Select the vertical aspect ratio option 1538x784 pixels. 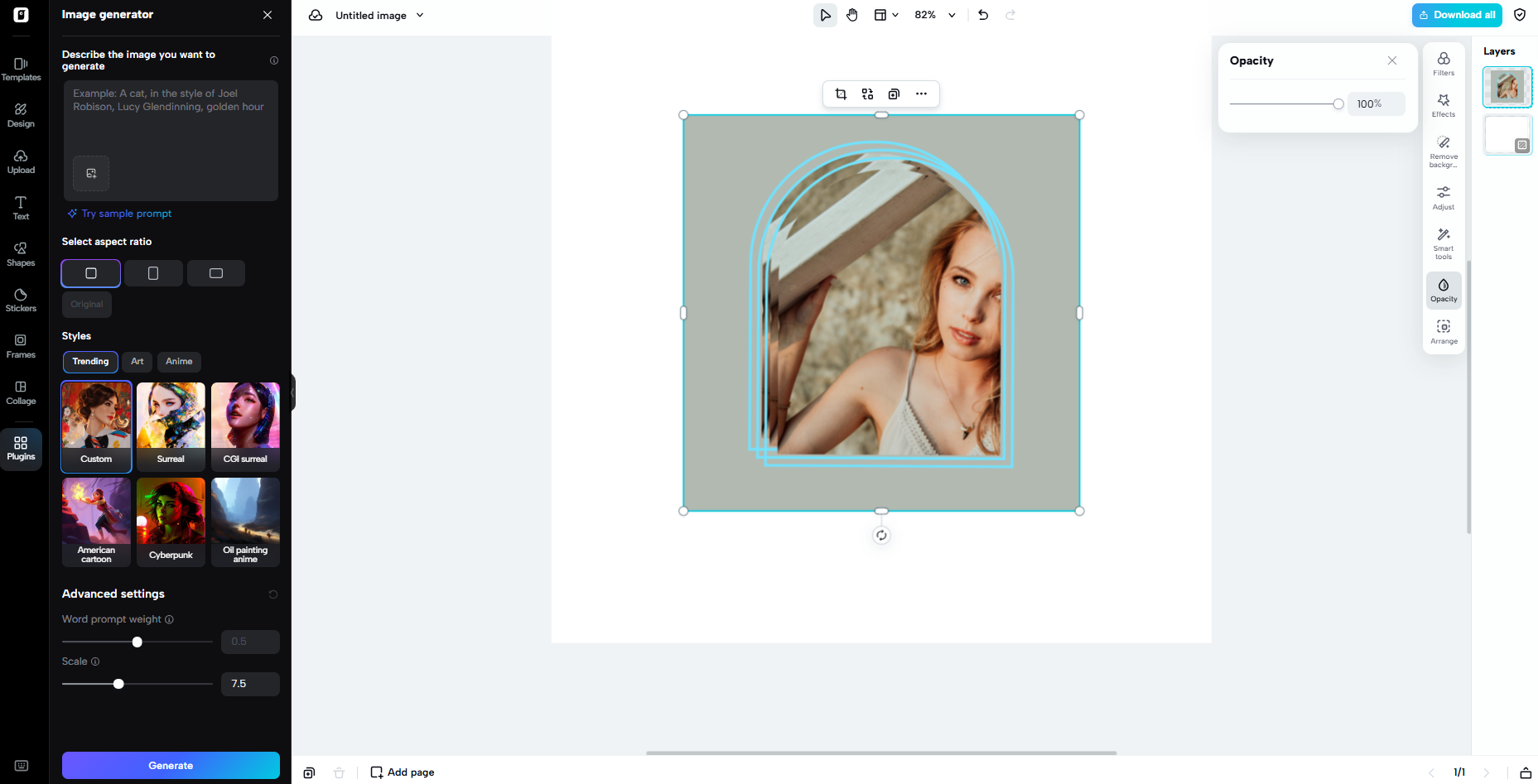pyautogui.click(x=152, y=273)
